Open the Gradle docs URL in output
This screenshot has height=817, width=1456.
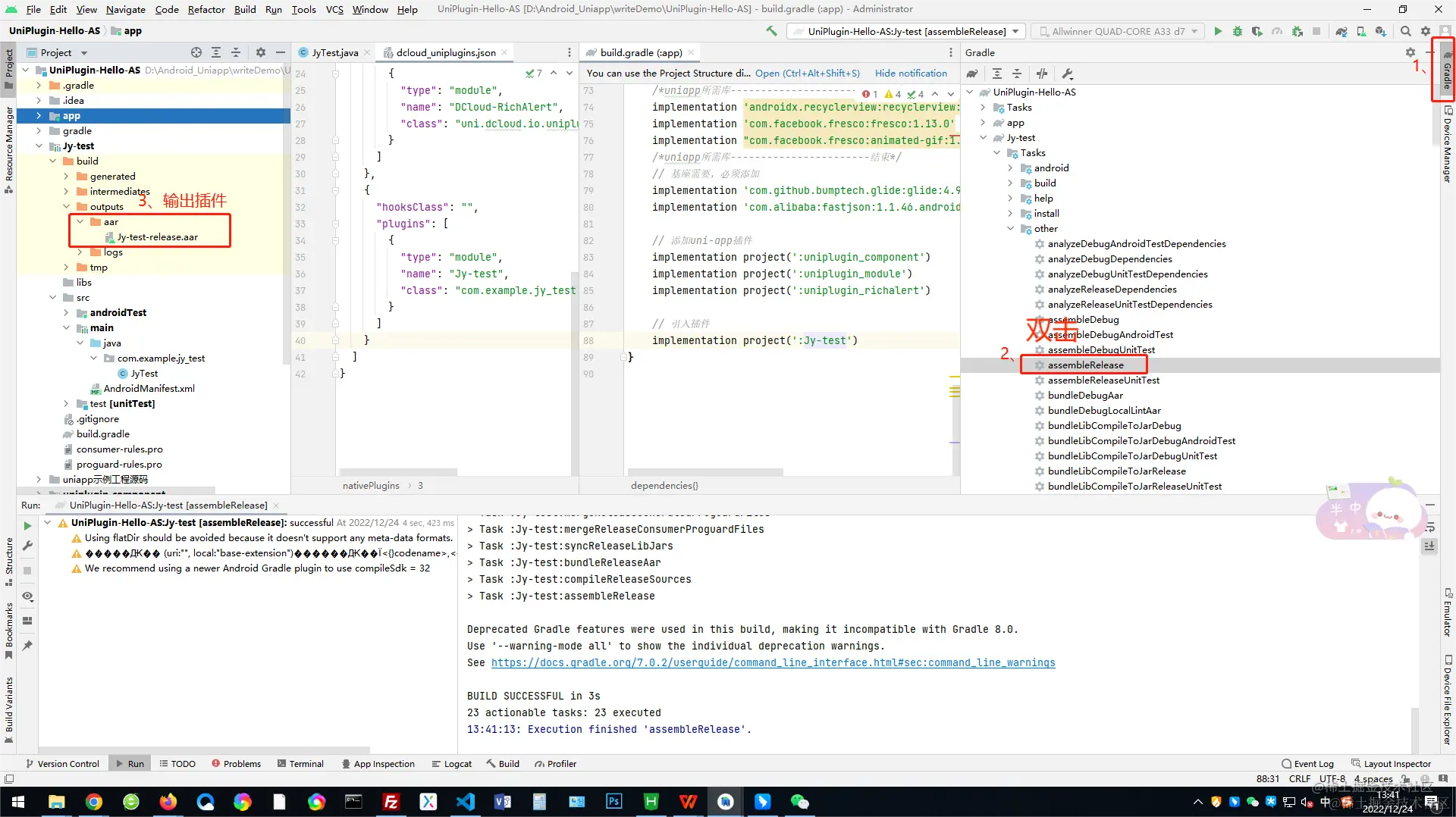click(773, 662)
